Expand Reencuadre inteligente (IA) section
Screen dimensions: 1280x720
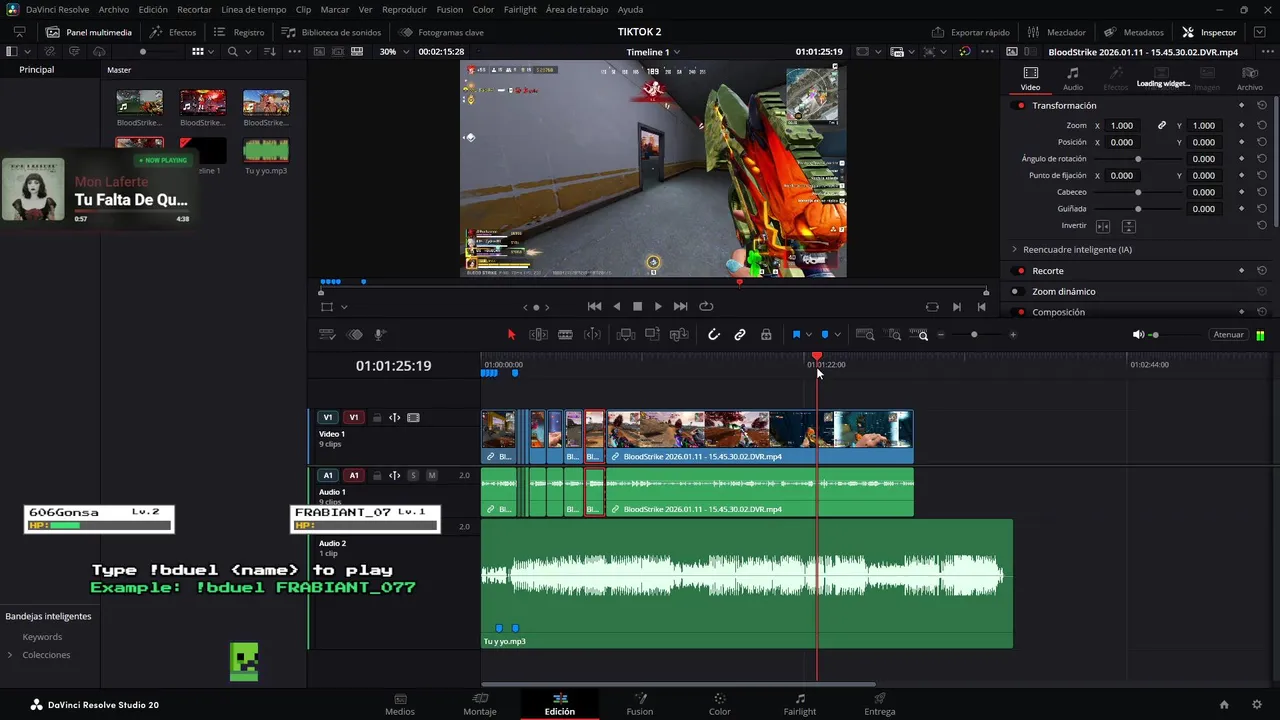coord(1014,249)
